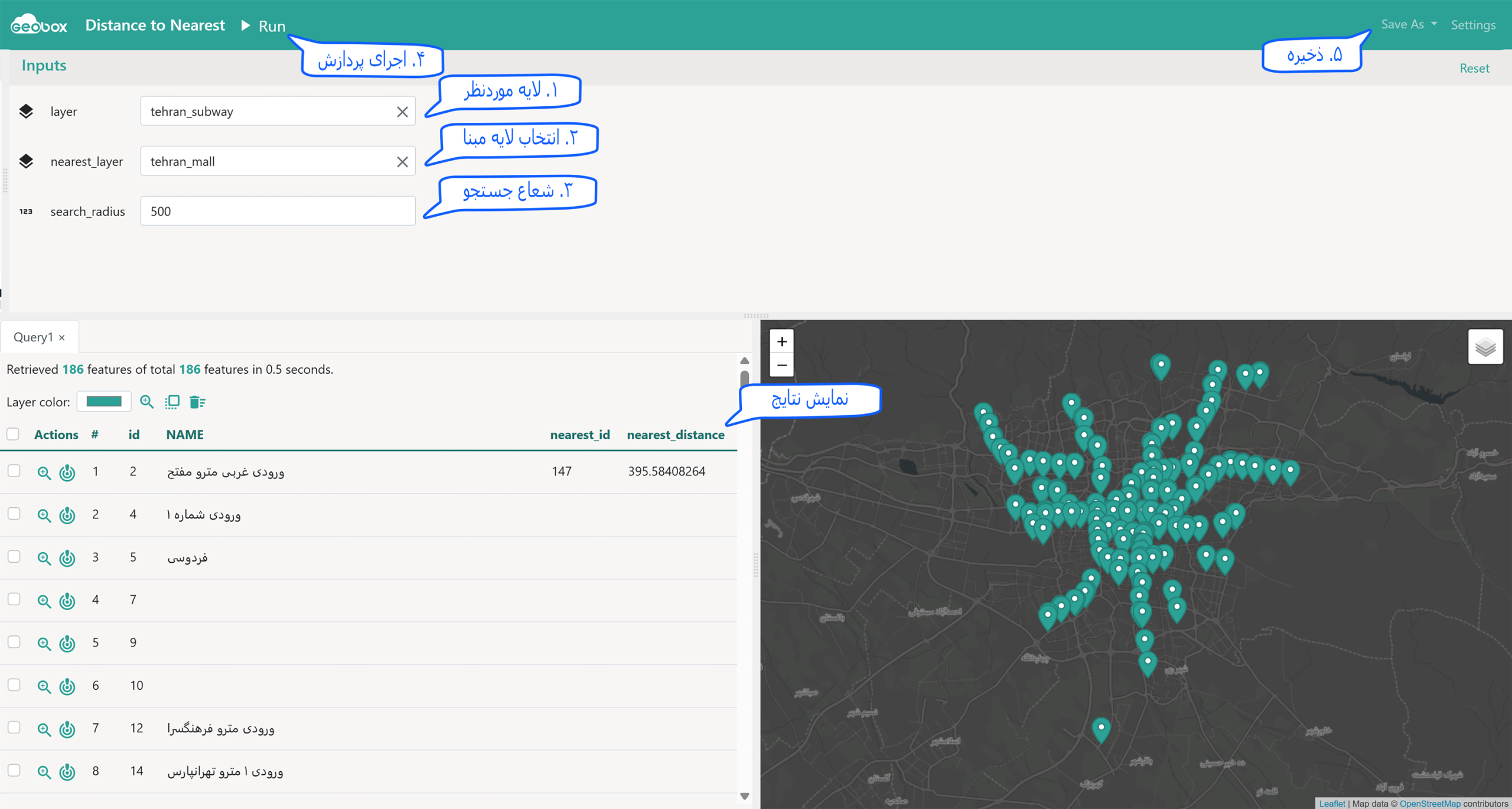The height and width of the screenshot is (809, 1512).
Task: Click the flash feature icon in row 5
Action: click(67, 643)
